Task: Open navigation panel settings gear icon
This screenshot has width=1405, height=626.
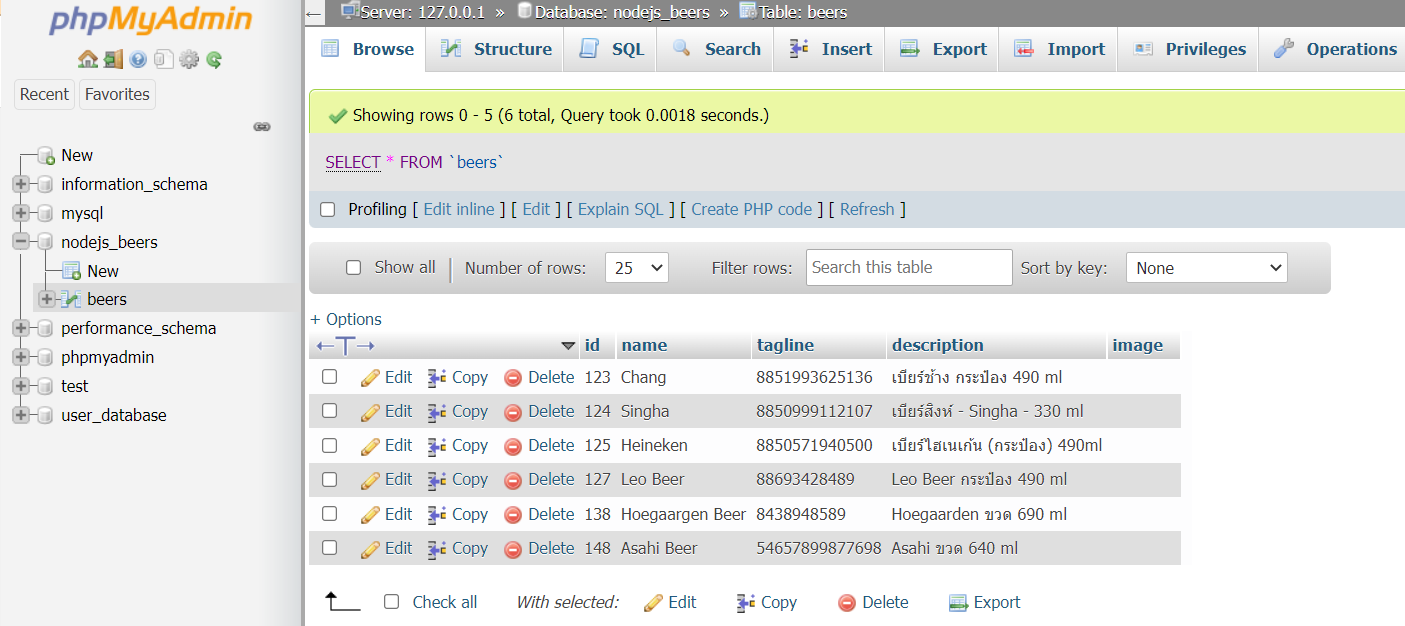Action: [x=189, y=60]
